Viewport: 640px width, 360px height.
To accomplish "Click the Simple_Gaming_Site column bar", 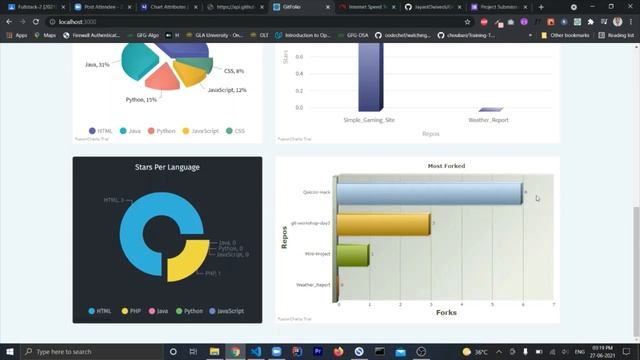I will point(370,77).
